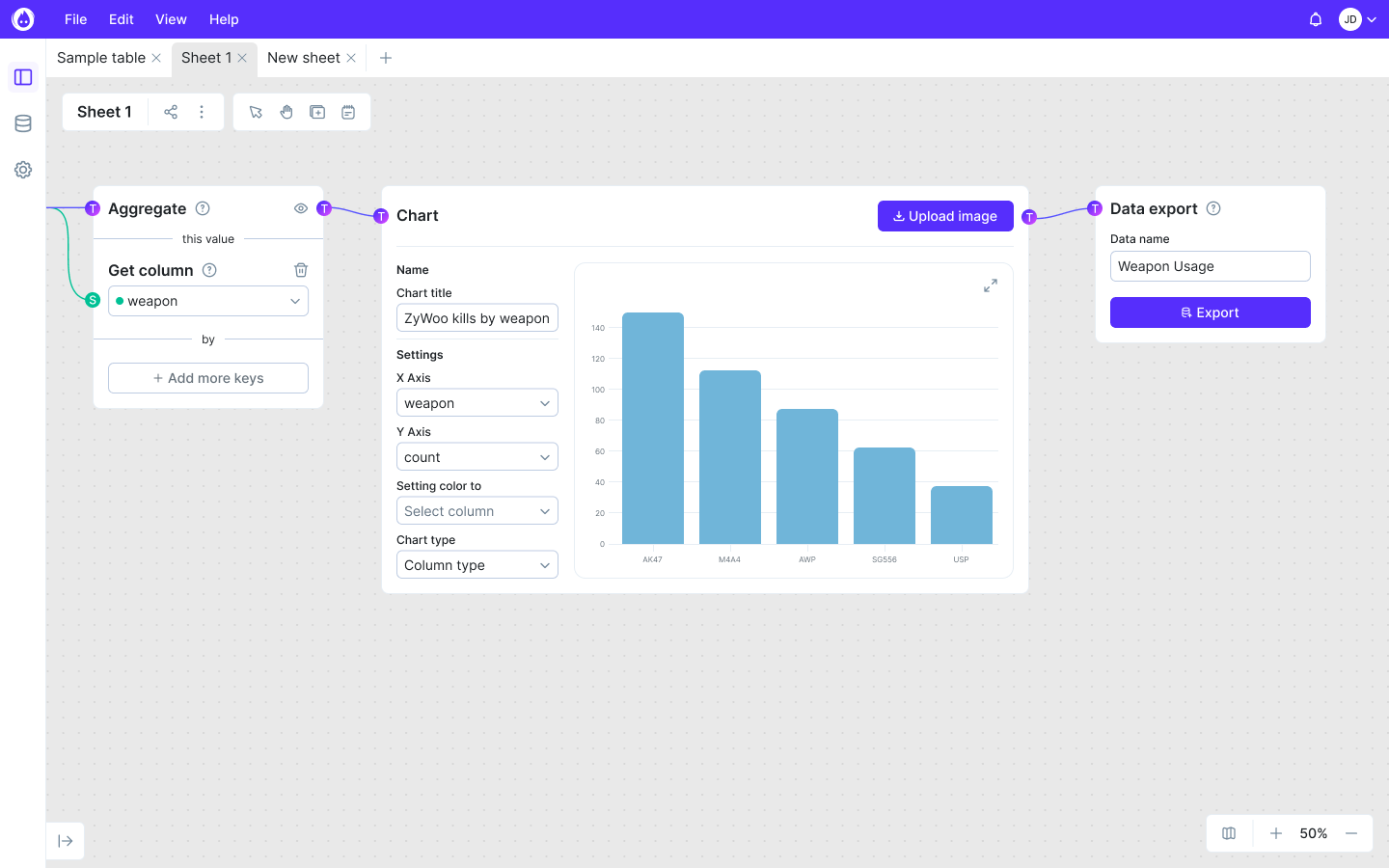Toggle Aggregate node preview eye

tap(301, 208)
